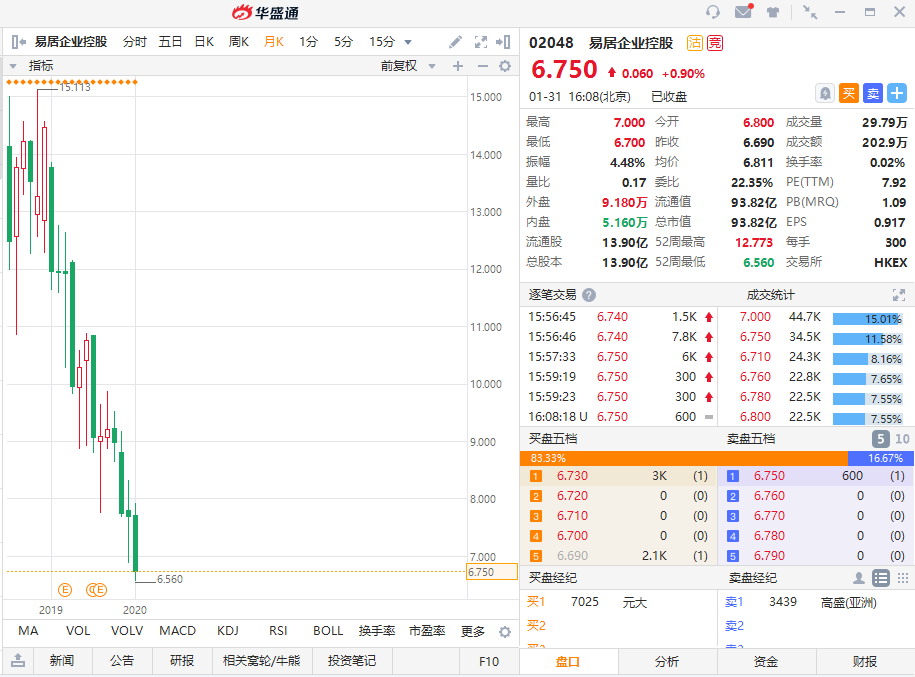
Task: Open customer service headset icon
Action: [x=713, y=12]
